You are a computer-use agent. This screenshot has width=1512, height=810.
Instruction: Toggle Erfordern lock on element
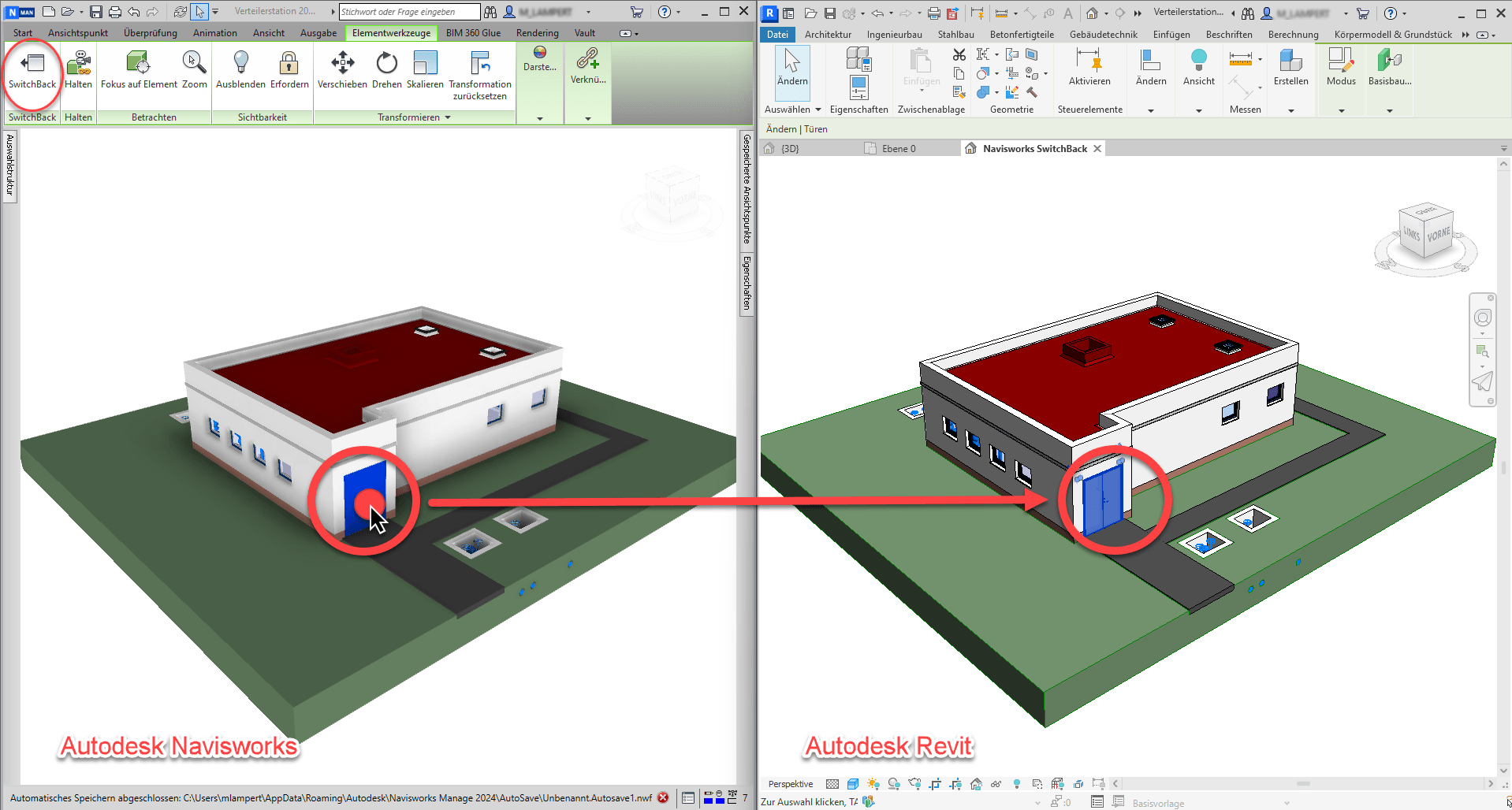point(289,64)
